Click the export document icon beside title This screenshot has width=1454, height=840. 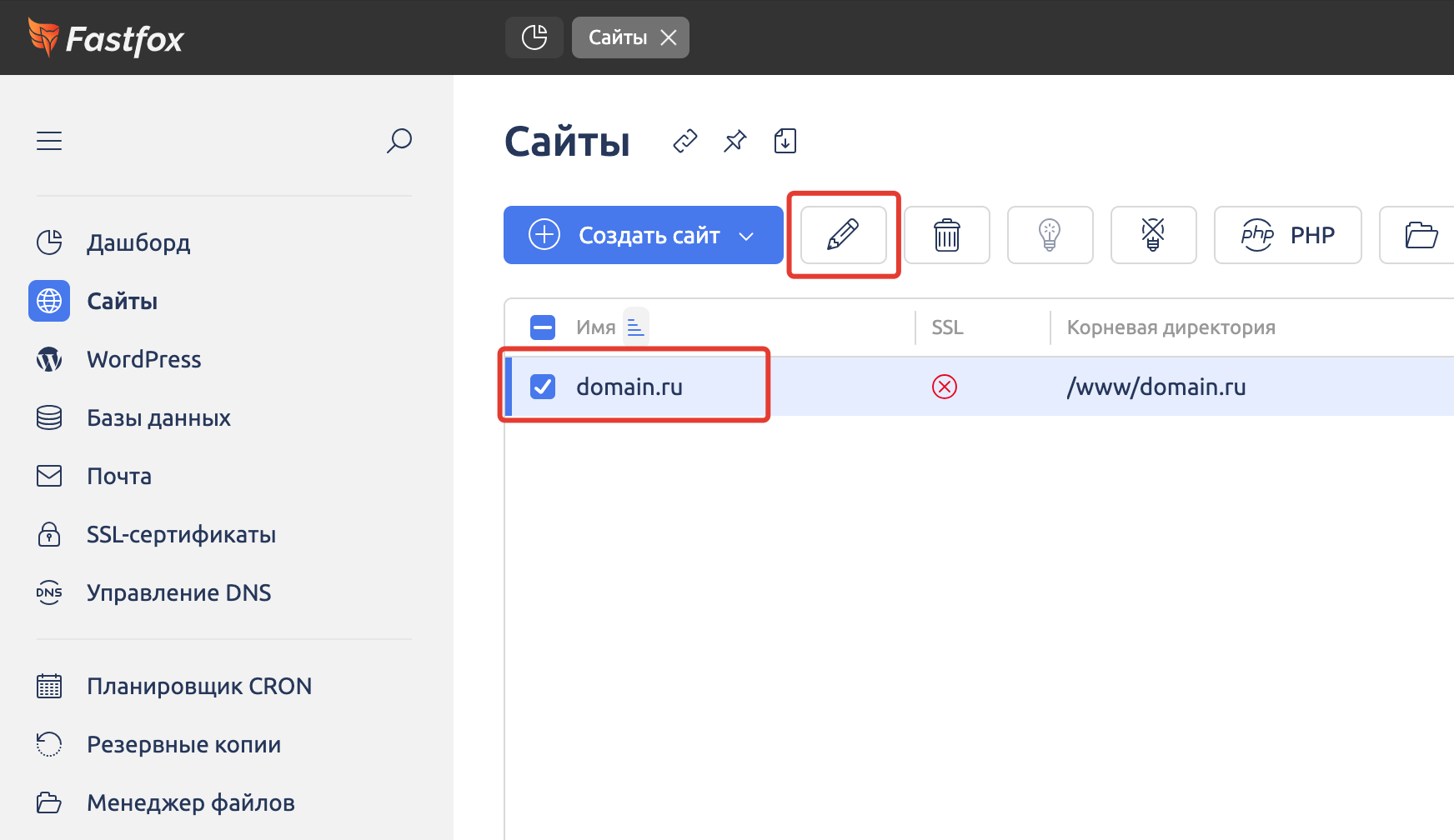(785, 141)
